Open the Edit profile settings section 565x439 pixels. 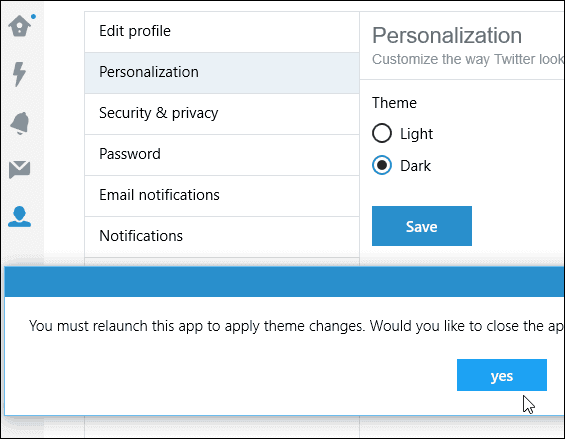[222, 32]
